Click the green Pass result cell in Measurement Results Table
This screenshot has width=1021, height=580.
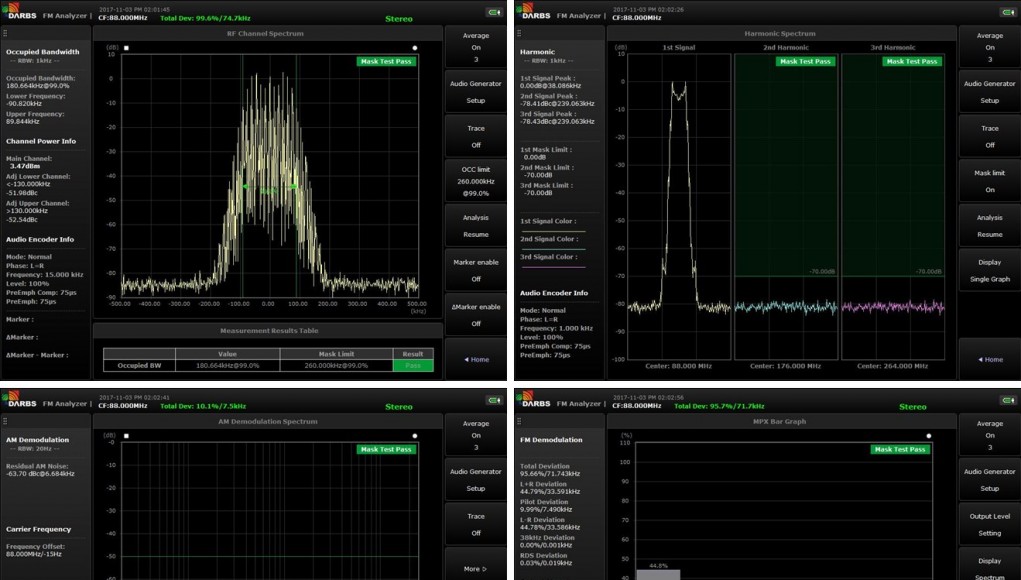tap(413, 365)
